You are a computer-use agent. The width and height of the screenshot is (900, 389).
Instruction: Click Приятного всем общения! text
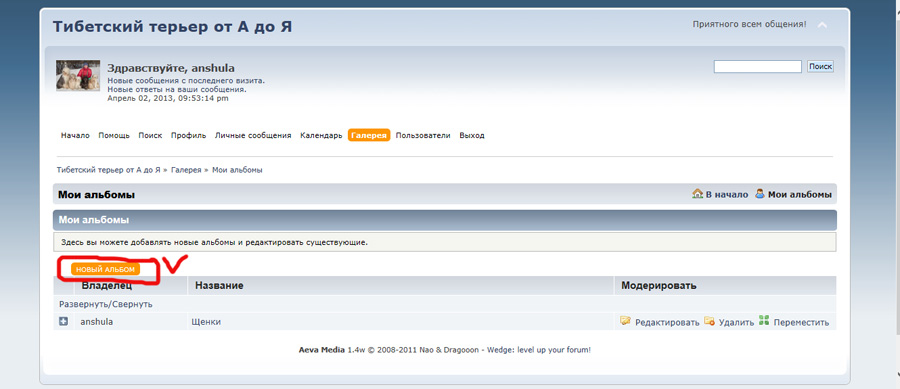tap(749, 25)
